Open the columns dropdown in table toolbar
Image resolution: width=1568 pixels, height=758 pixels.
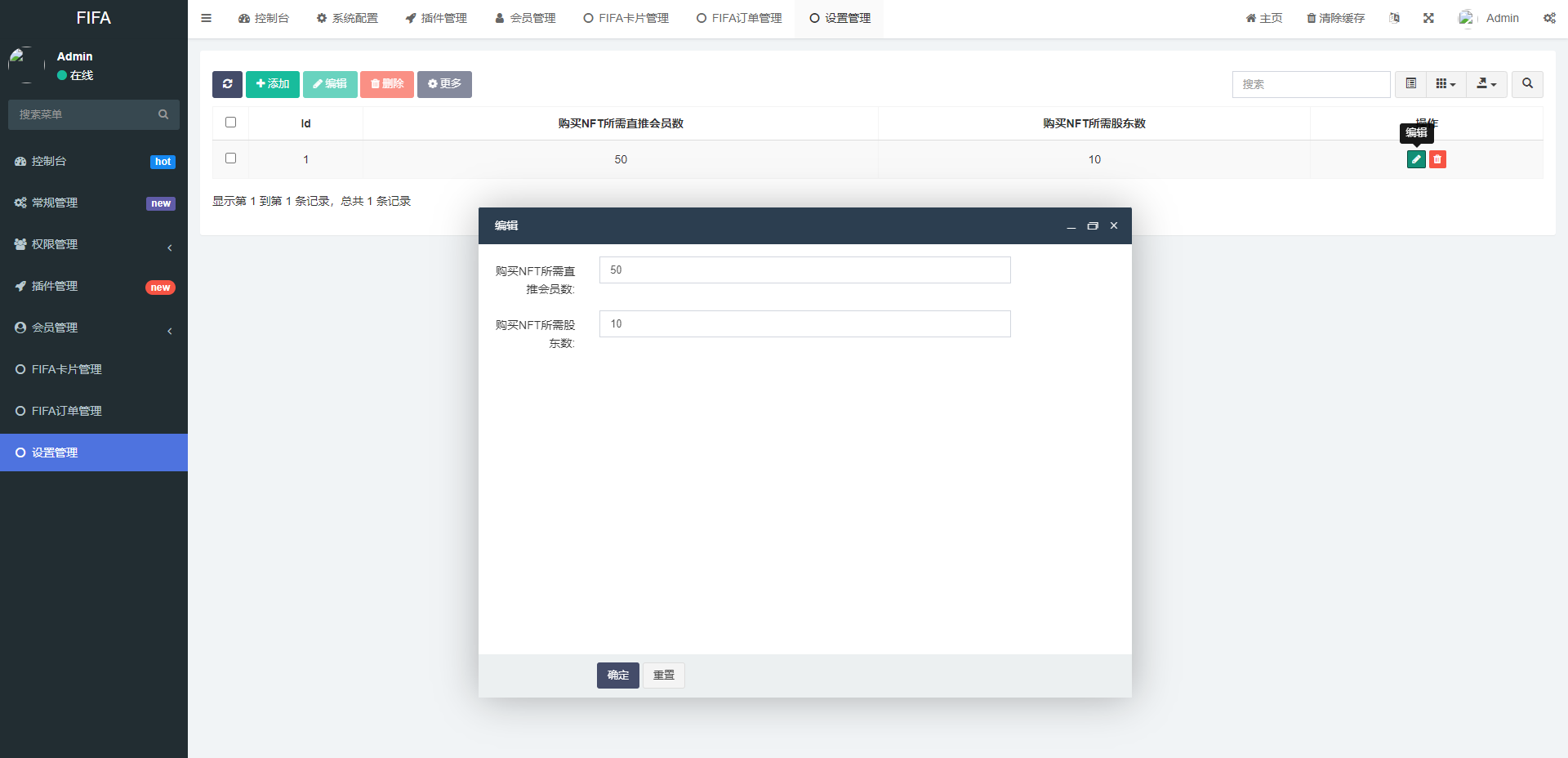click(x=1445, y=84)
